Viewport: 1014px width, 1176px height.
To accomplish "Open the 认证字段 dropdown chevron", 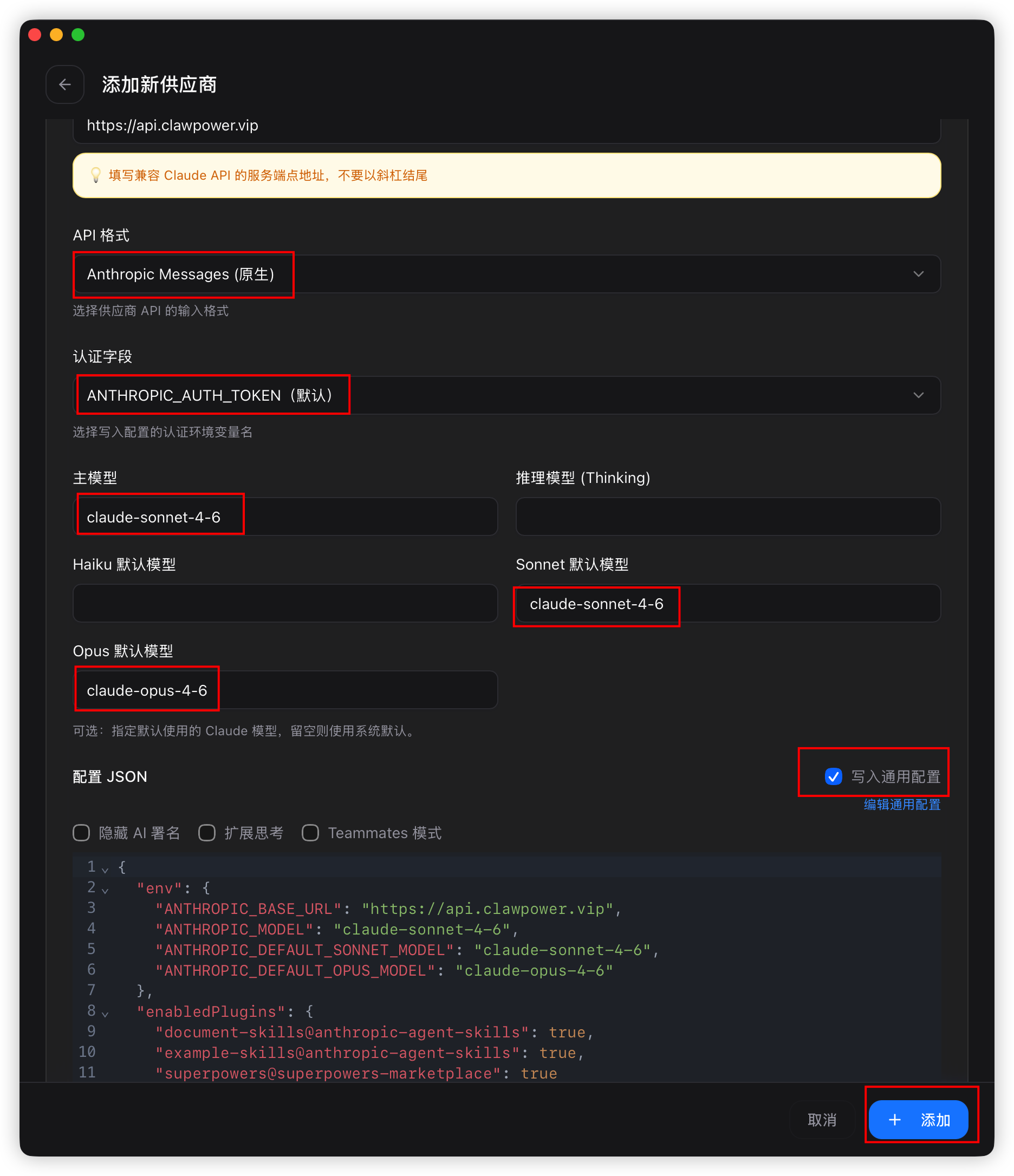I will tap(918, 395).
